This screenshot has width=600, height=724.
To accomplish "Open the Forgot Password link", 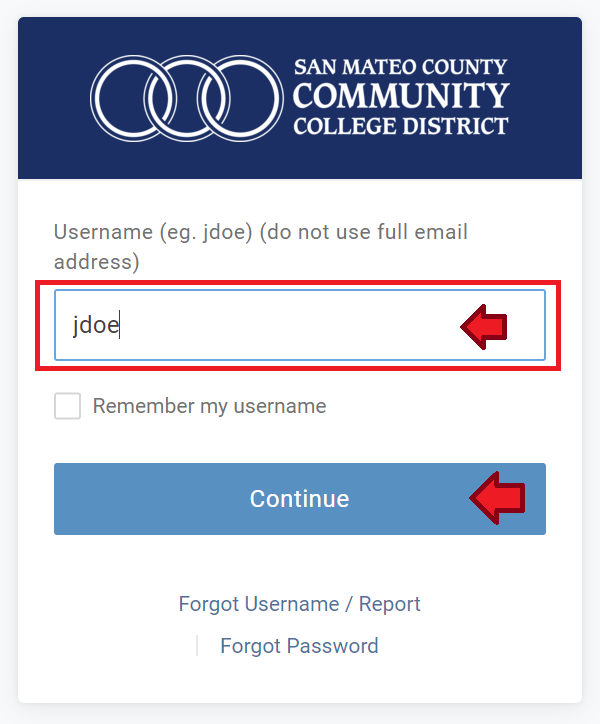I will pyautogui.click(x=299, y=646).
